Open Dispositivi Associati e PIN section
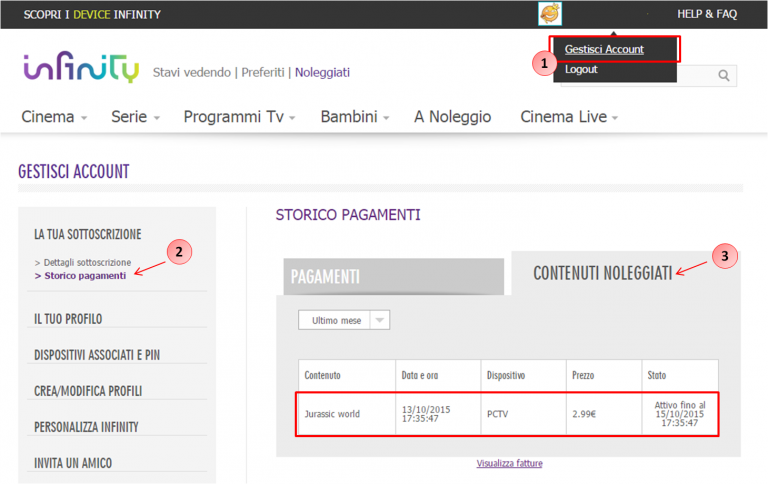768x484 pixels. pyautogui.click(x=97, y=355)
